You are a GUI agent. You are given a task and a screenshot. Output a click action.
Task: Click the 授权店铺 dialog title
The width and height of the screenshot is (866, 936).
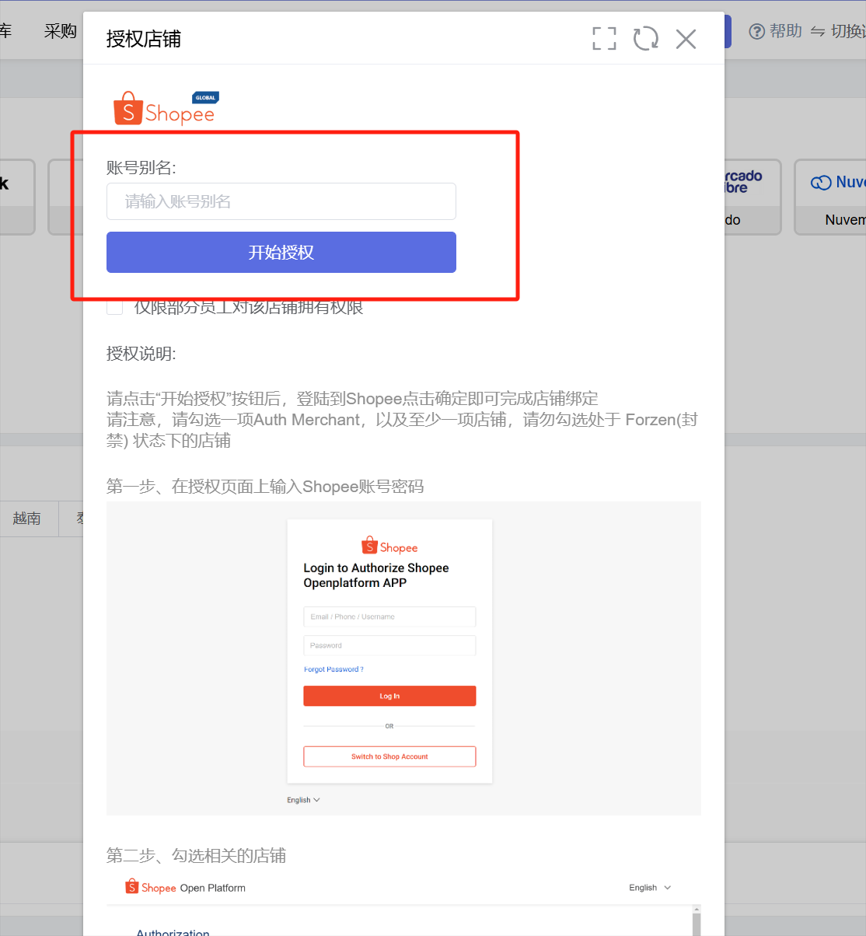pyautogui.click(x=143, y=39)
